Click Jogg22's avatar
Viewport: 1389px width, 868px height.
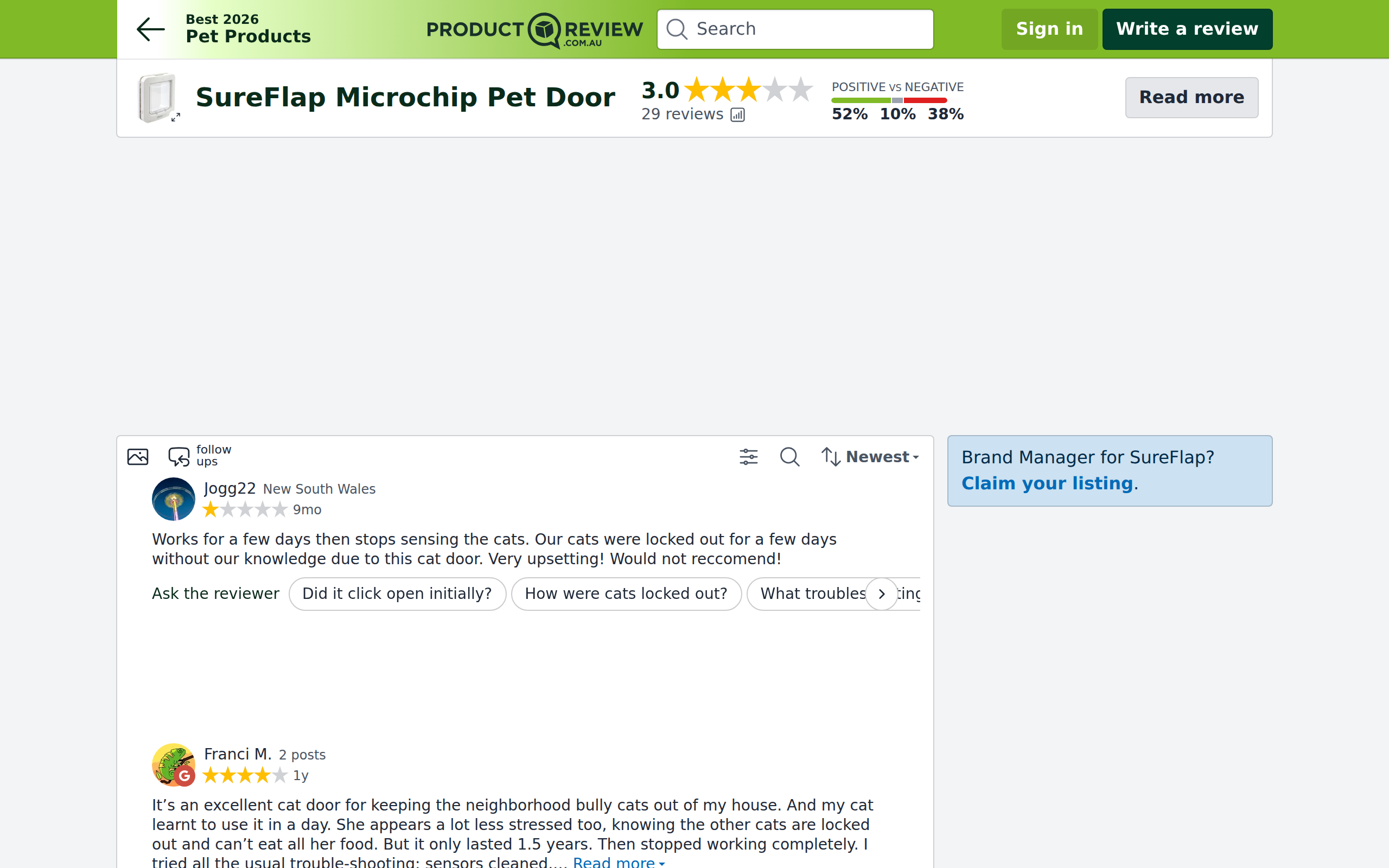(x=173, y=499)
